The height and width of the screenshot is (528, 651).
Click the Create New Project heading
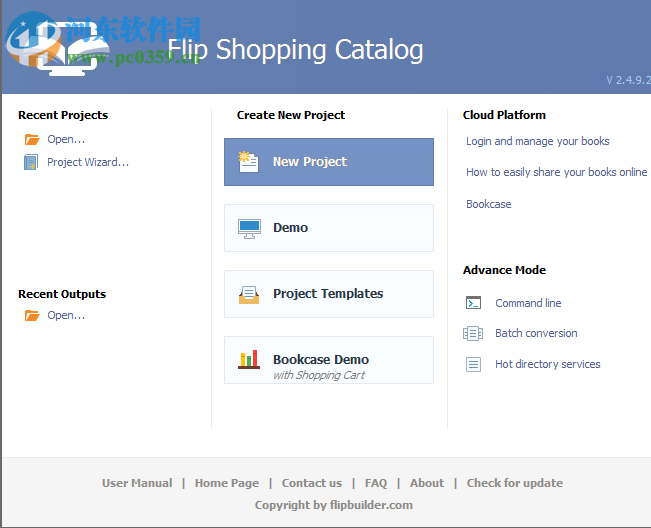291,115
